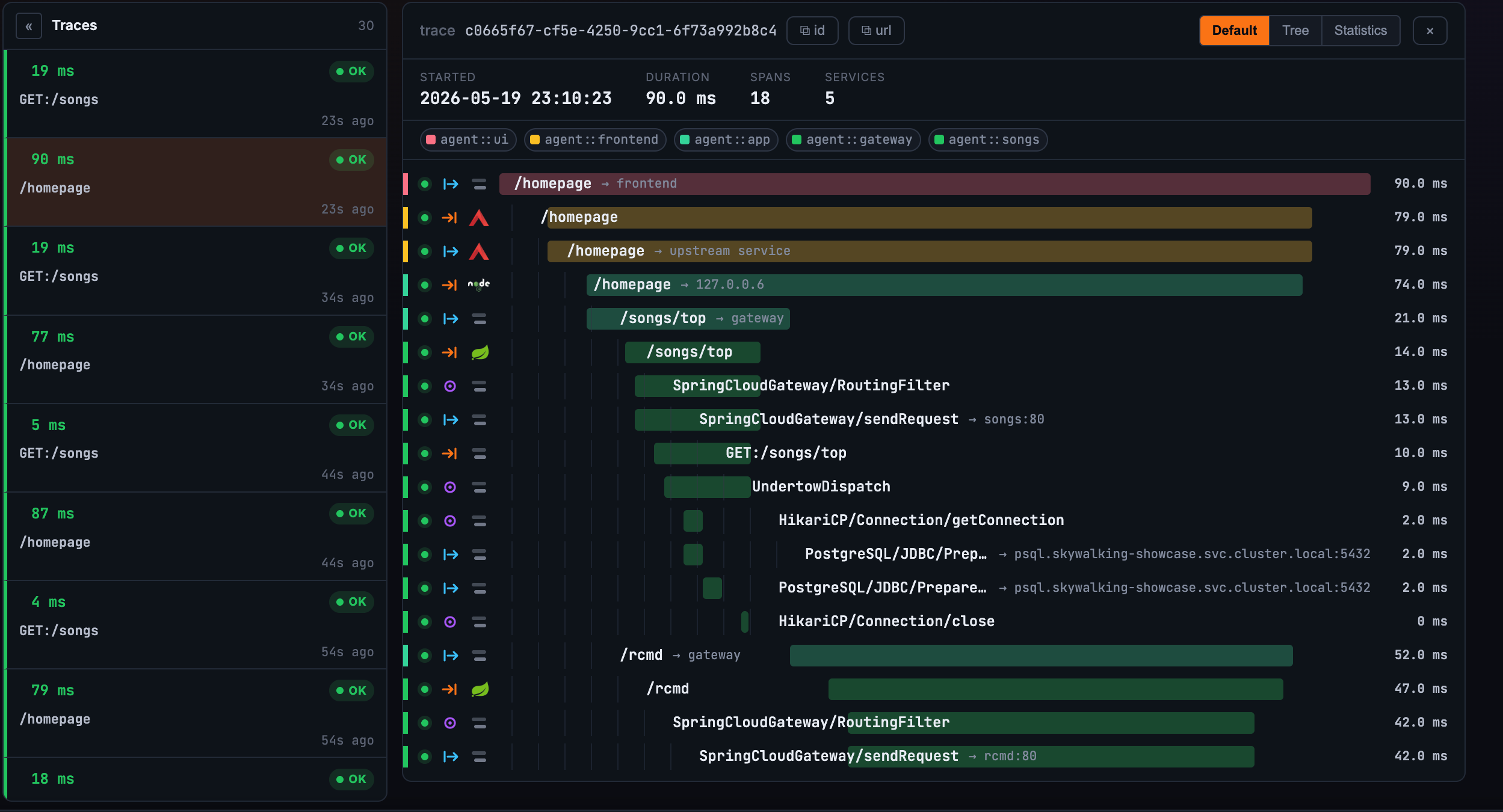Click the OK status badge on the 77 ms trace

(351, 337)
